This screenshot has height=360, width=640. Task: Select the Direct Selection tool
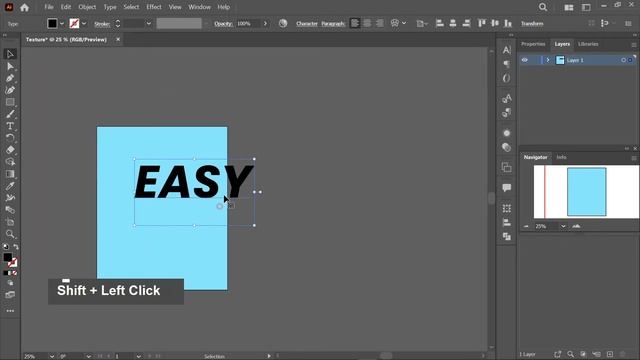pyautogui.click(x=10, y=66)
